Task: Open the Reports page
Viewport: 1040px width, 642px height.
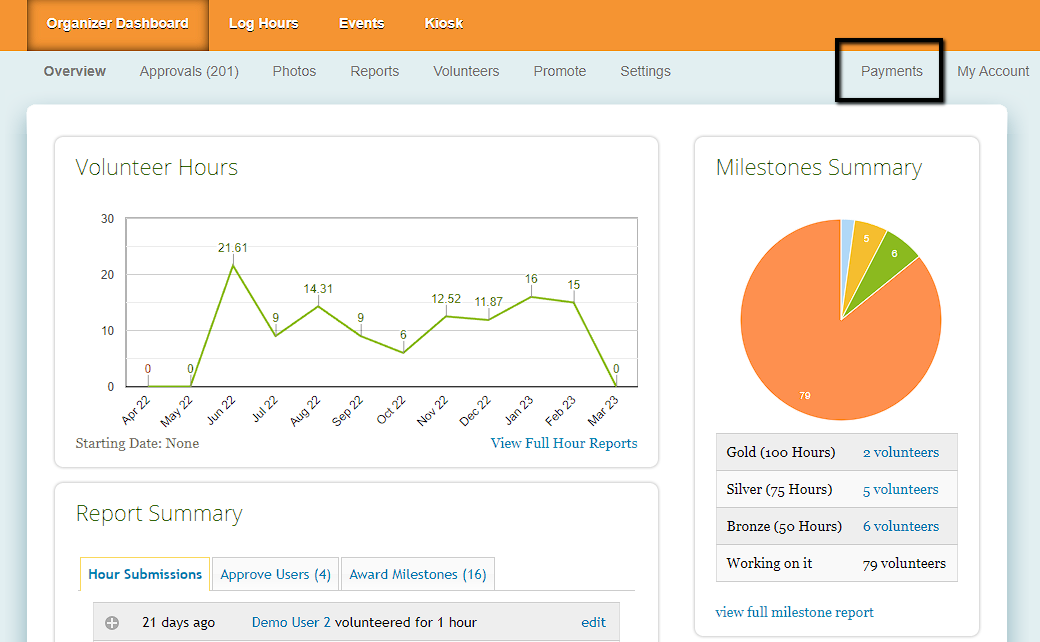Action: tap(374, 71)
